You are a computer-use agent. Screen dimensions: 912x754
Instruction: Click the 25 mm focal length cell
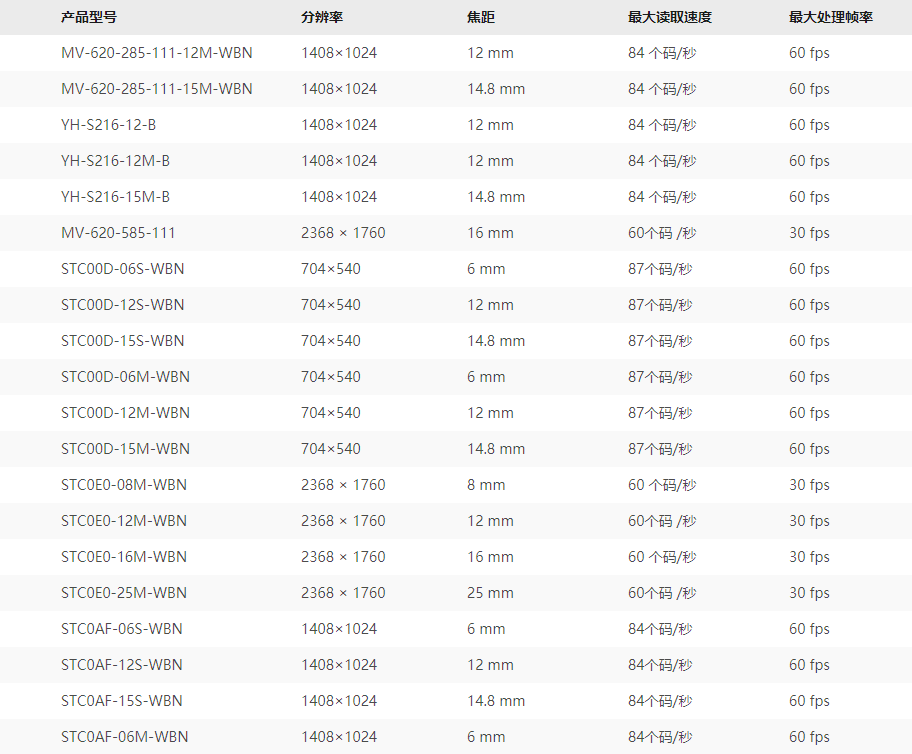[490, 593]
